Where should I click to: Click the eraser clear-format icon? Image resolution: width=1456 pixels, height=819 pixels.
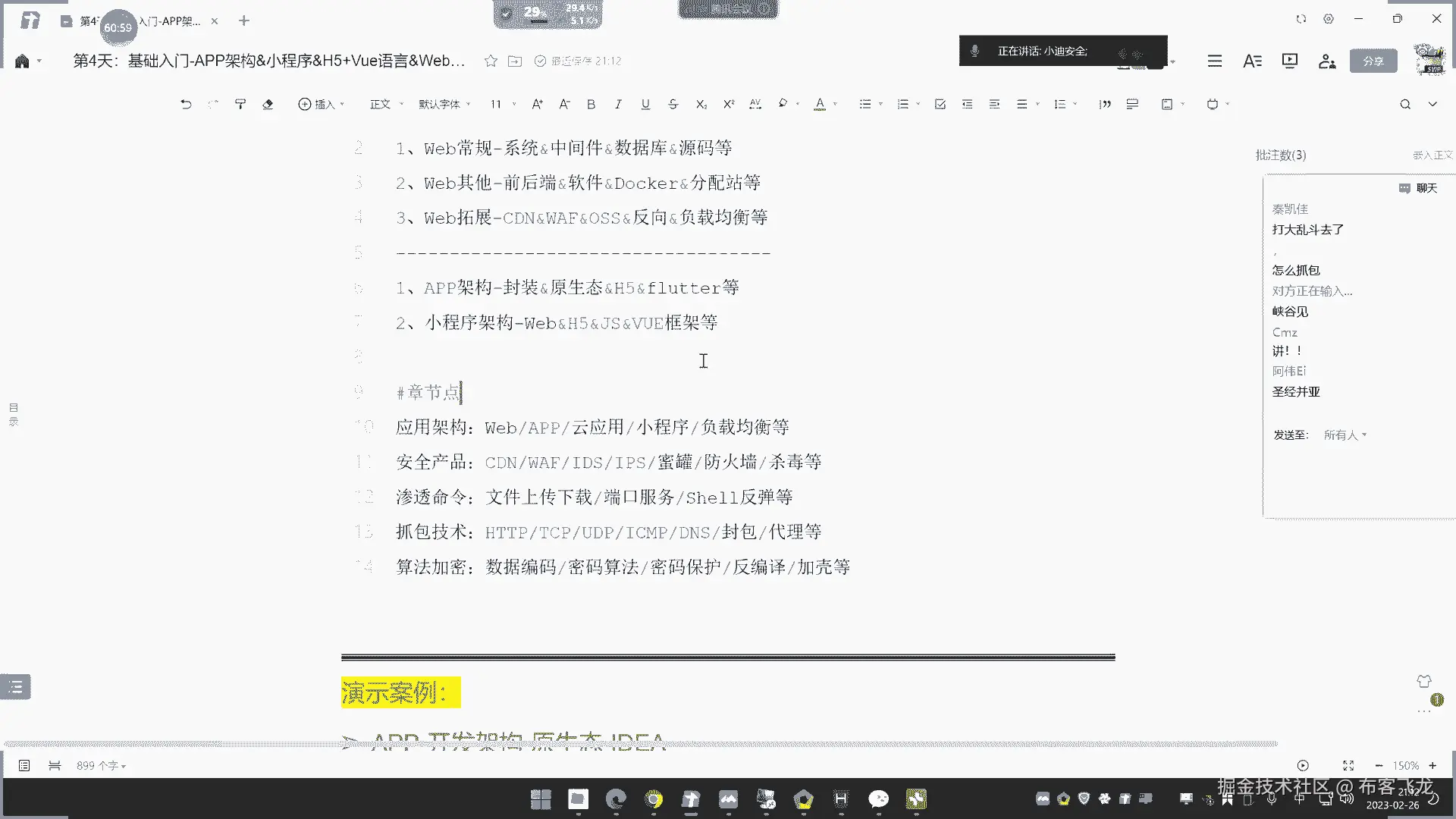(x=268, y=104)
